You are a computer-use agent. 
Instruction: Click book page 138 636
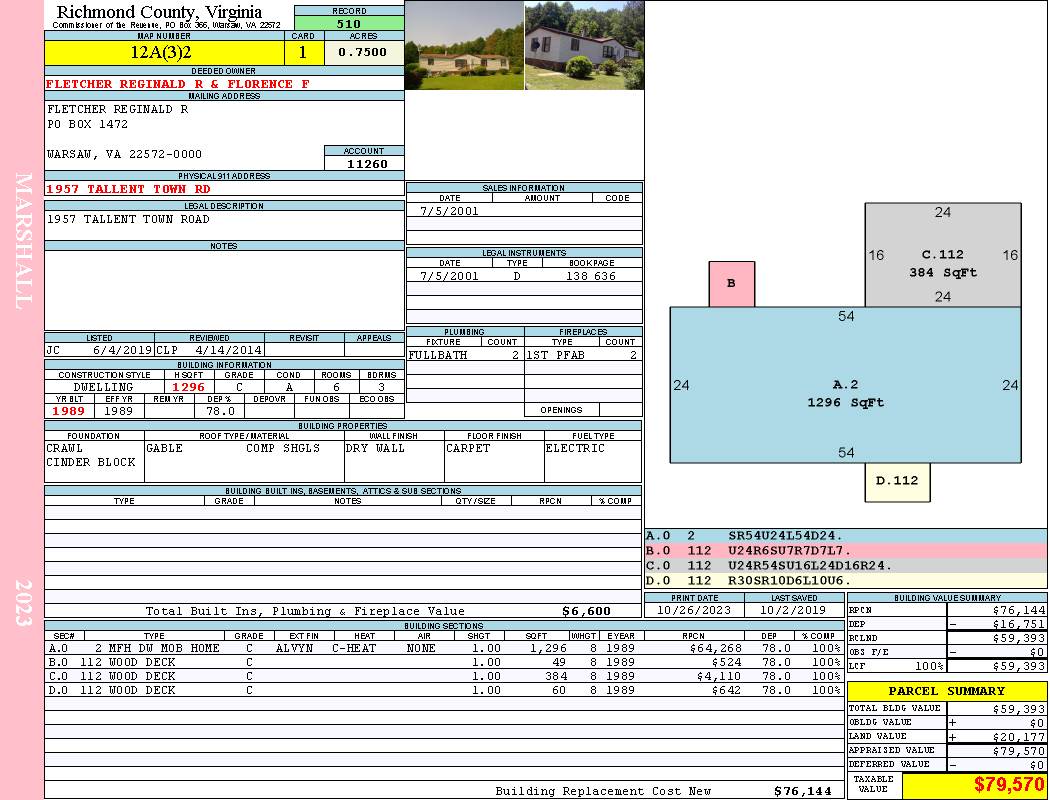click(591, 276)
